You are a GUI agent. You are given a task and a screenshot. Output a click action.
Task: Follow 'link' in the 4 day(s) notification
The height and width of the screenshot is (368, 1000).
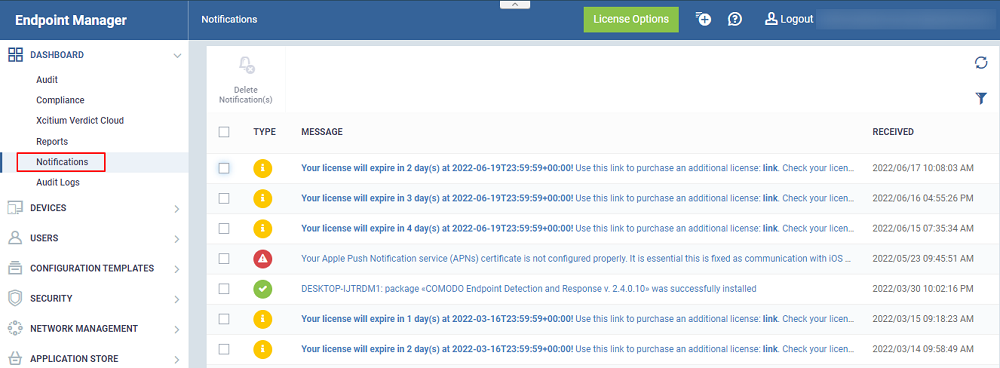point(770,228)
